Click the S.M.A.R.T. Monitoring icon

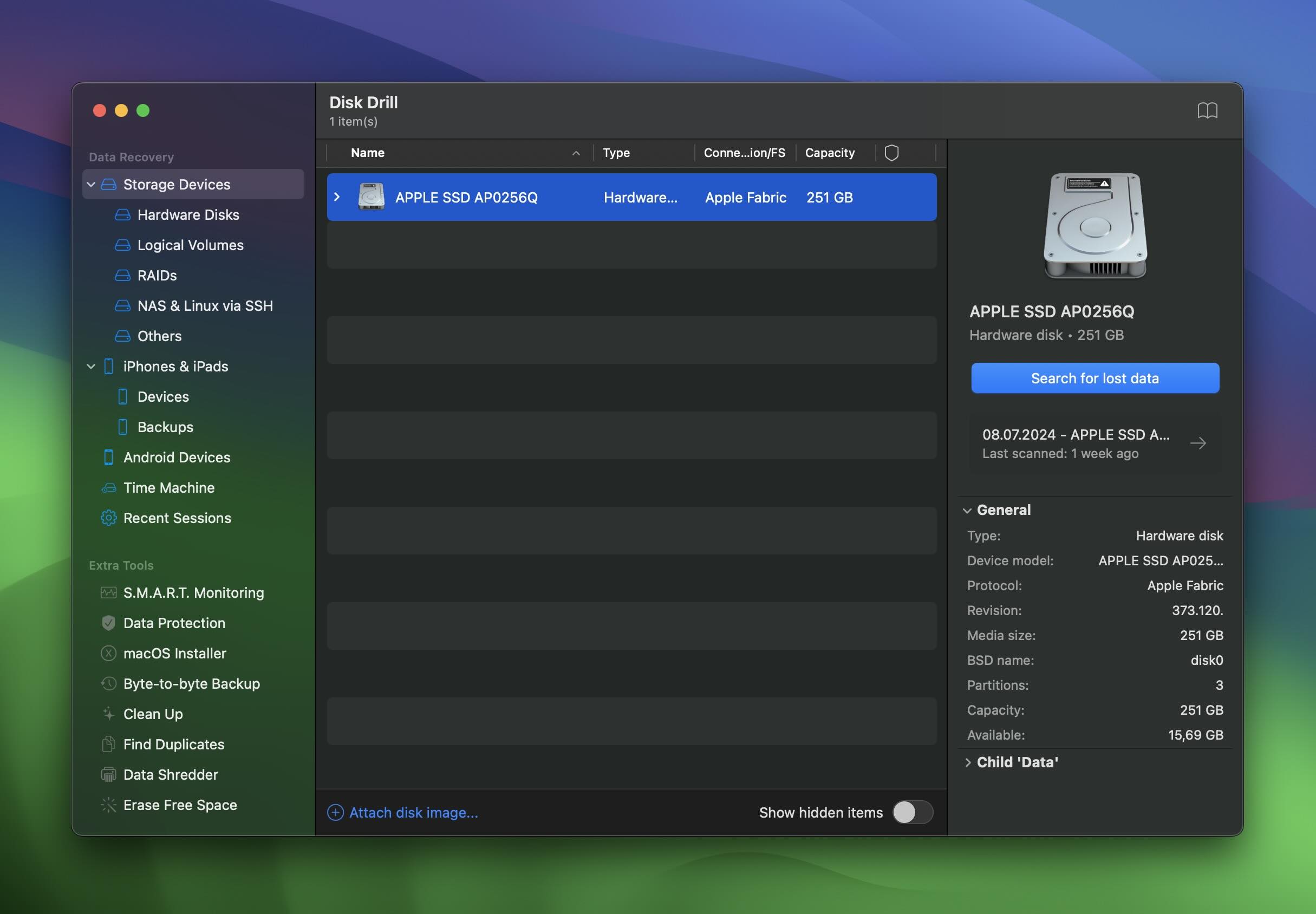[x=108, y=593]
